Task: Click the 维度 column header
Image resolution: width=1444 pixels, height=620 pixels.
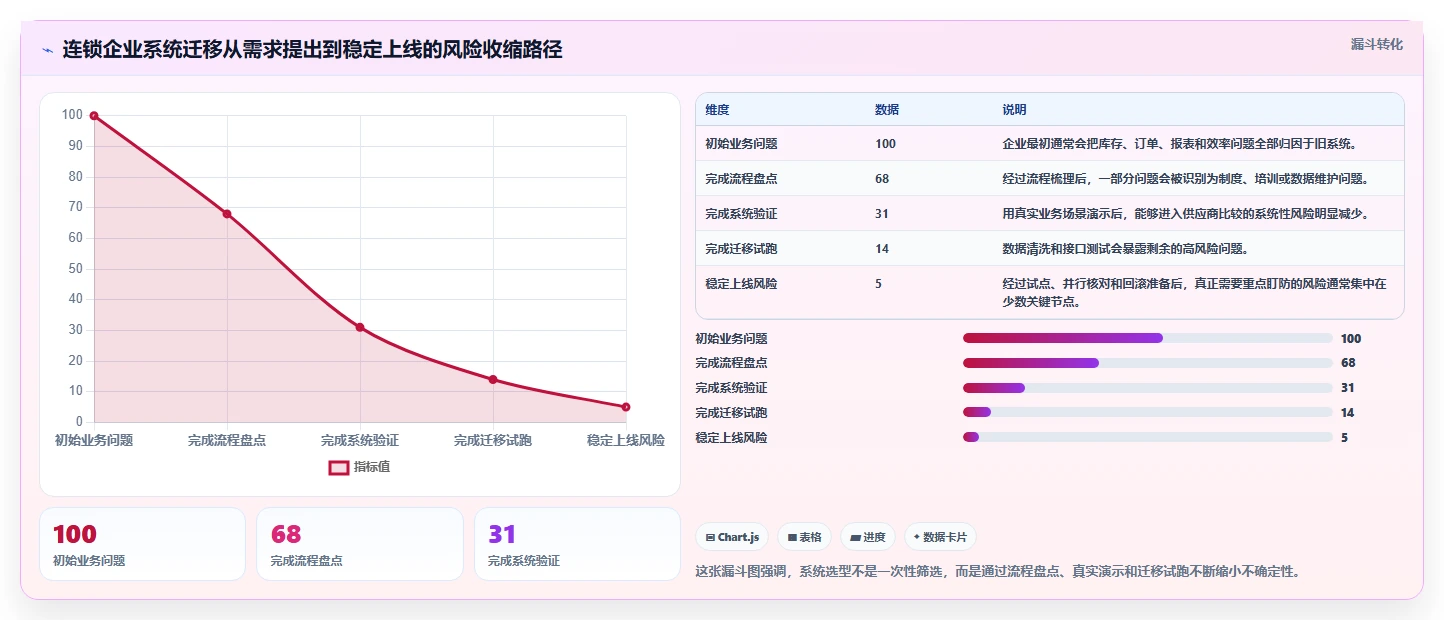Action: [717, 110]
